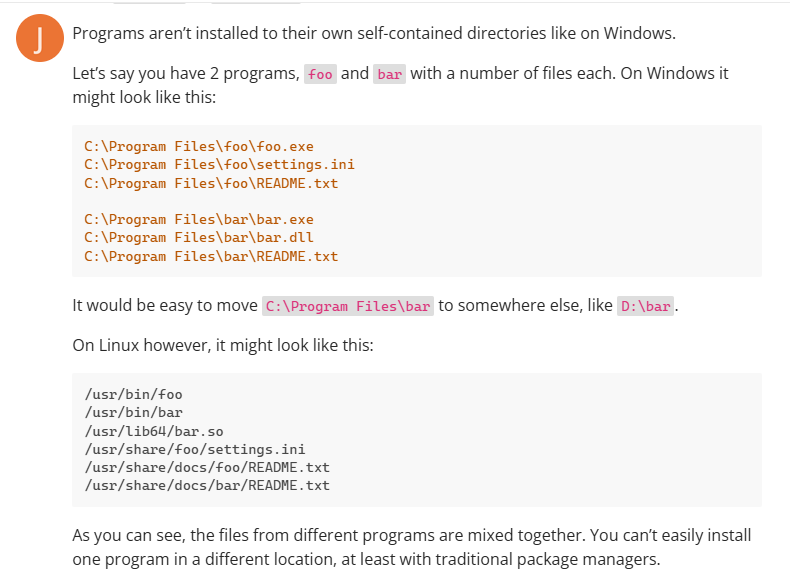Click the /usr/share/docs/bar/README.txt line
The height and width of the screenshot is (584, 790).
(207, 485)
